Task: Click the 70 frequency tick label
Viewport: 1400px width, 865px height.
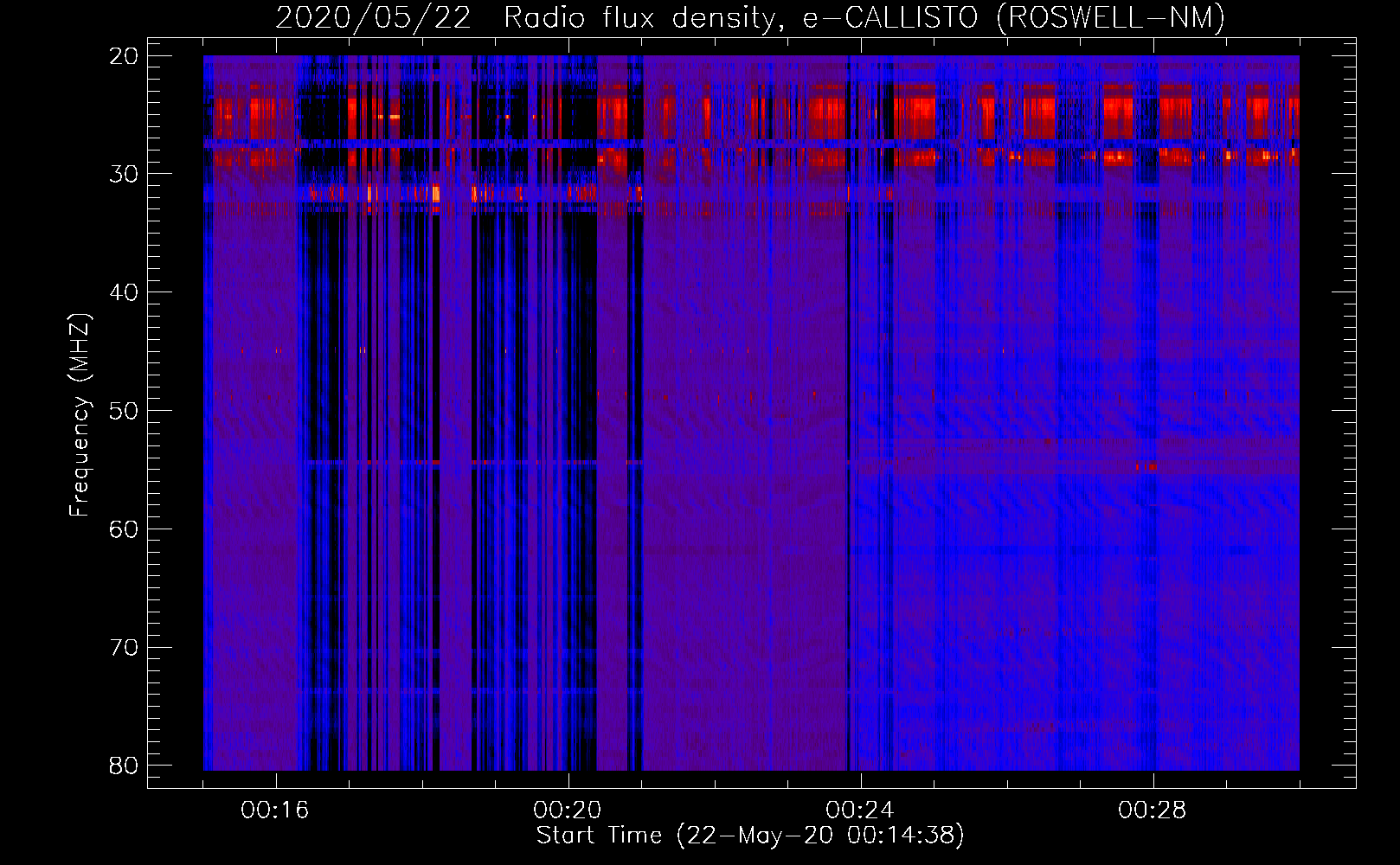Action: [x=125, y=648]
